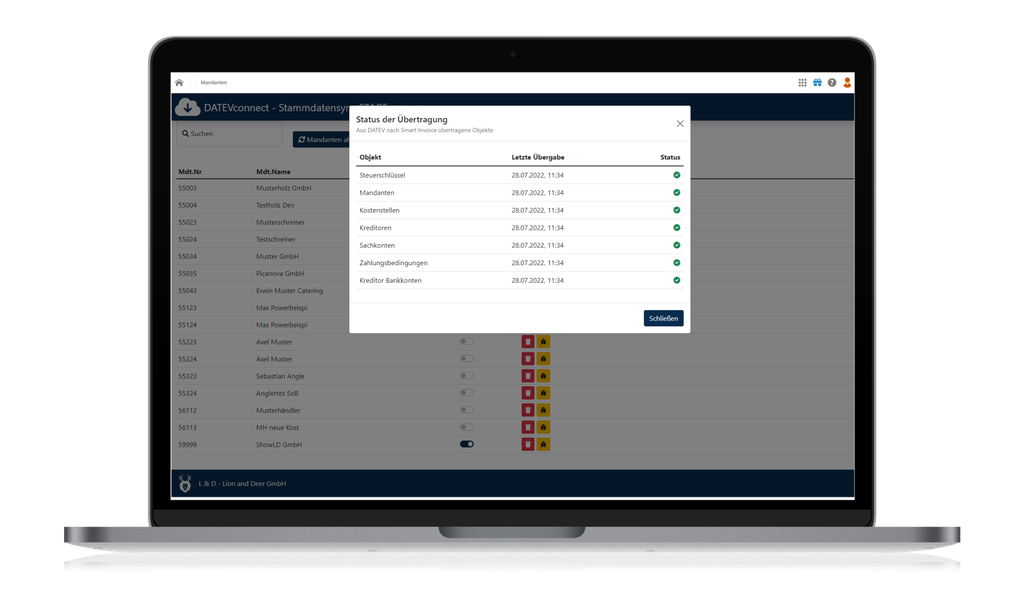The height and width of the screenshot is (589, 1024).
Task: Enable the toggle for MH neue Kost
Action: 467,427
